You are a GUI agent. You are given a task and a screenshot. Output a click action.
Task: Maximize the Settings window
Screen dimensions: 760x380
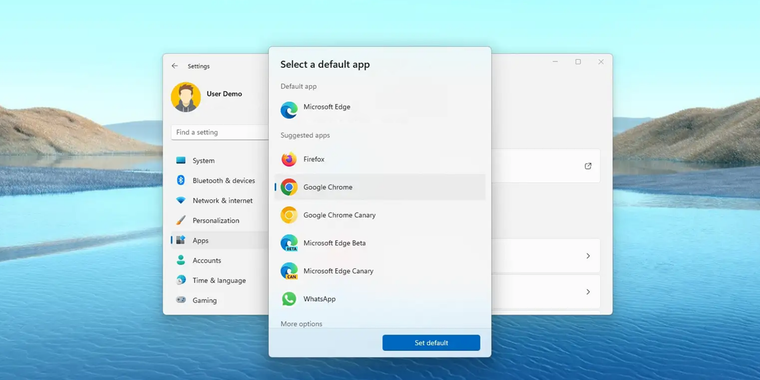pos(578,62)
